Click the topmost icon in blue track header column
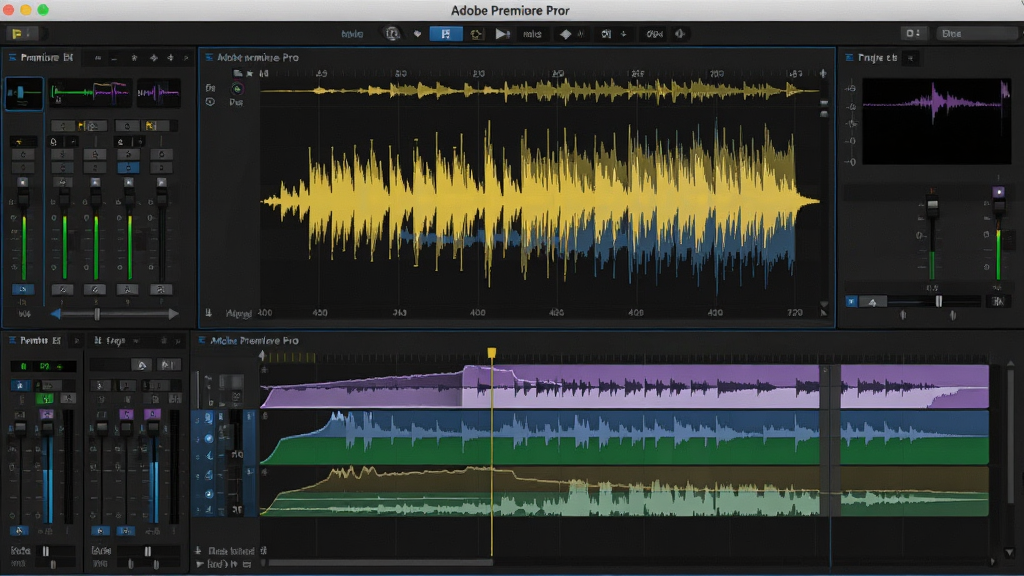Screen dimensions: 1024x576 click(208, 417)
